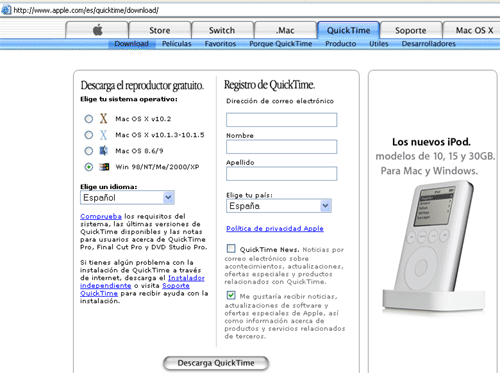Open the Store tab
The width and height of the screenshot is (500, 373).
tap(160, 30)
